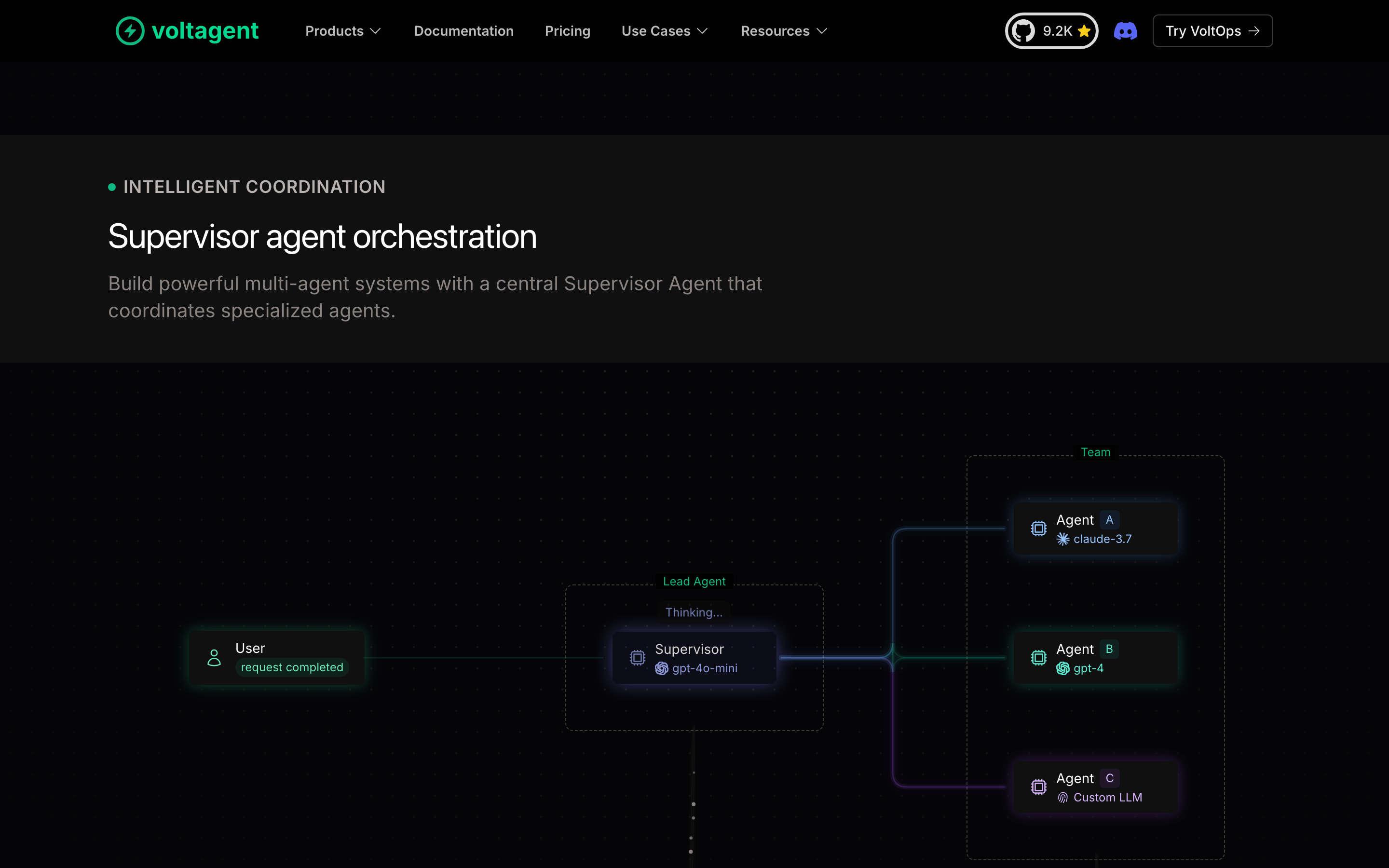Click the Agent C letter badge
Screen dimensions: 1389x868
1109,778
